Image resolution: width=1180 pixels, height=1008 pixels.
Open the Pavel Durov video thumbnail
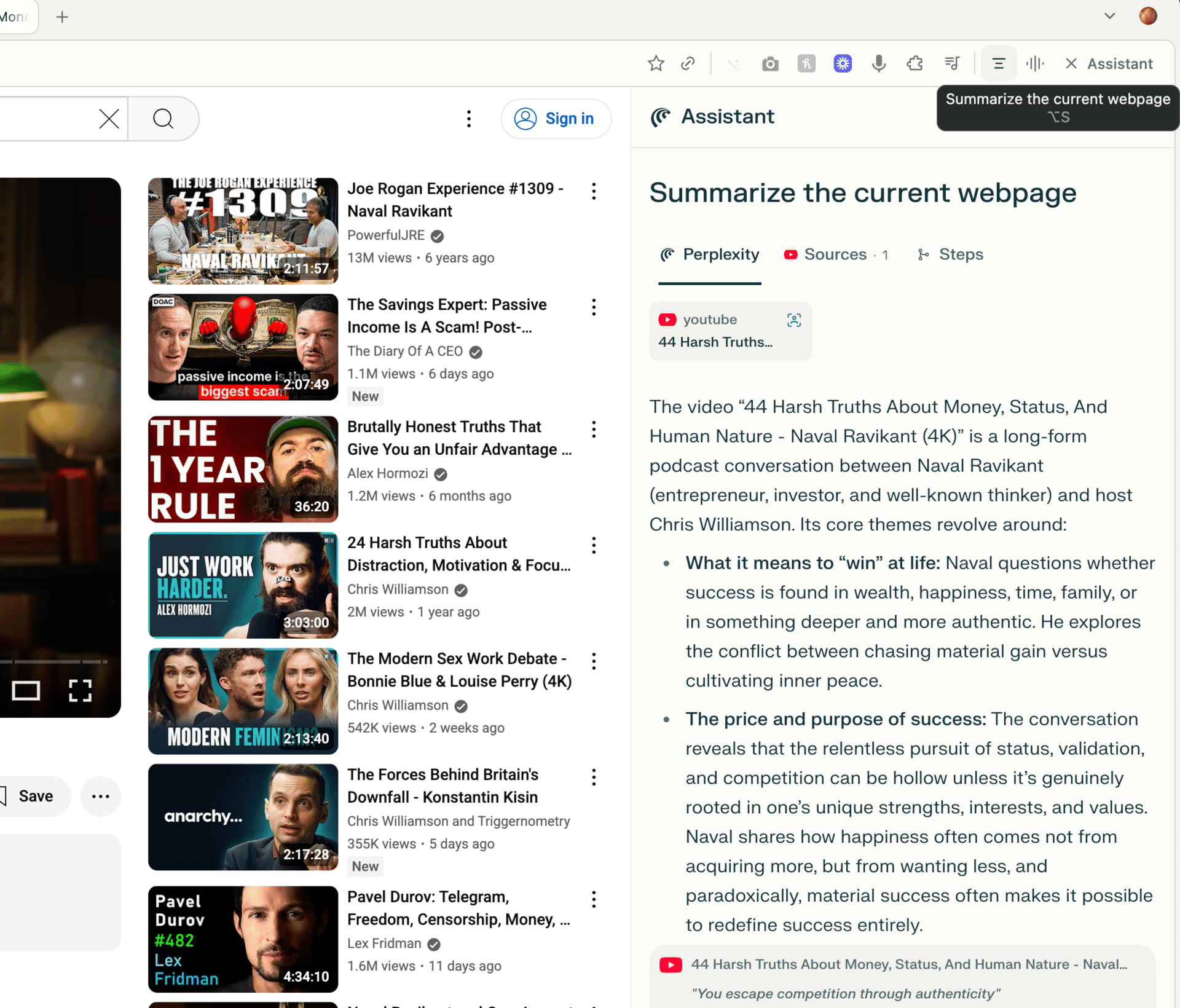pyautogui.click(x=243, y=939)
